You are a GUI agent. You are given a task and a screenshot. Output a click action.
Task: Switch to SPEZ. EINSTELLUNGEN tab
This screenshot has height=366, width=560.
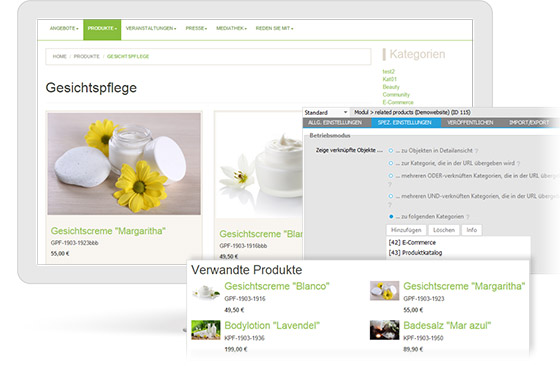pos(405,122)
